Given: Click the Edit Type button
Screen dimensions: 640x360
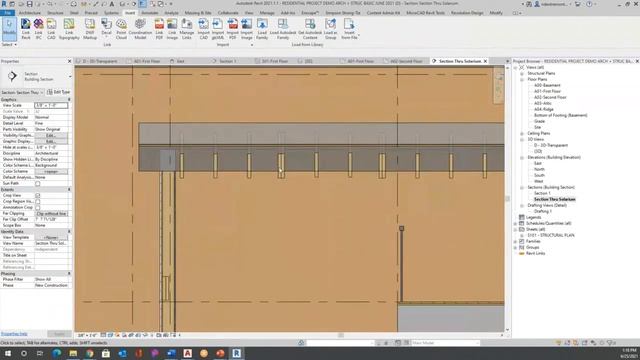Looking at the screenshot, I should pyautogui.click(x=59, y=92).
